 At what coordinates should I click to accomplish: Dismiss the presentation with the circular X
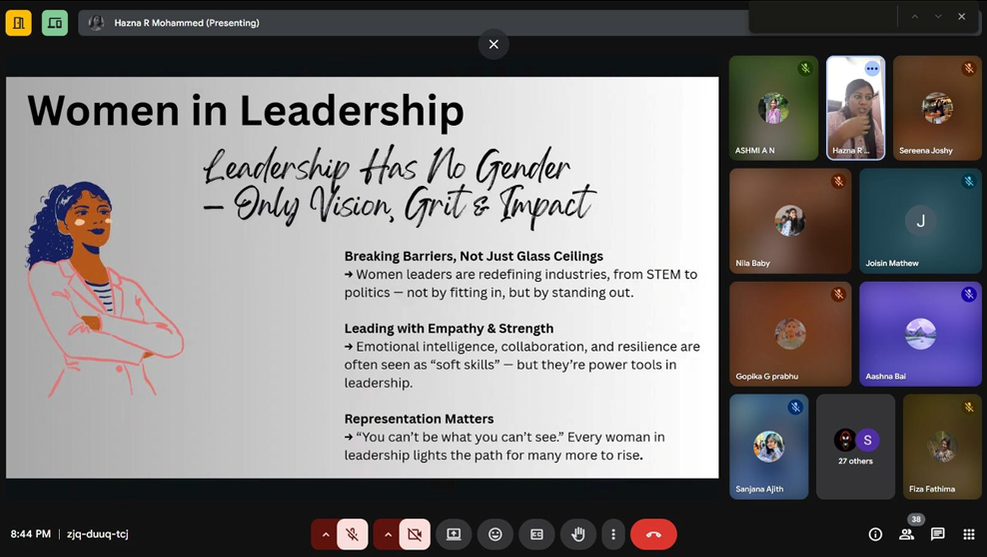pos(494,44)
